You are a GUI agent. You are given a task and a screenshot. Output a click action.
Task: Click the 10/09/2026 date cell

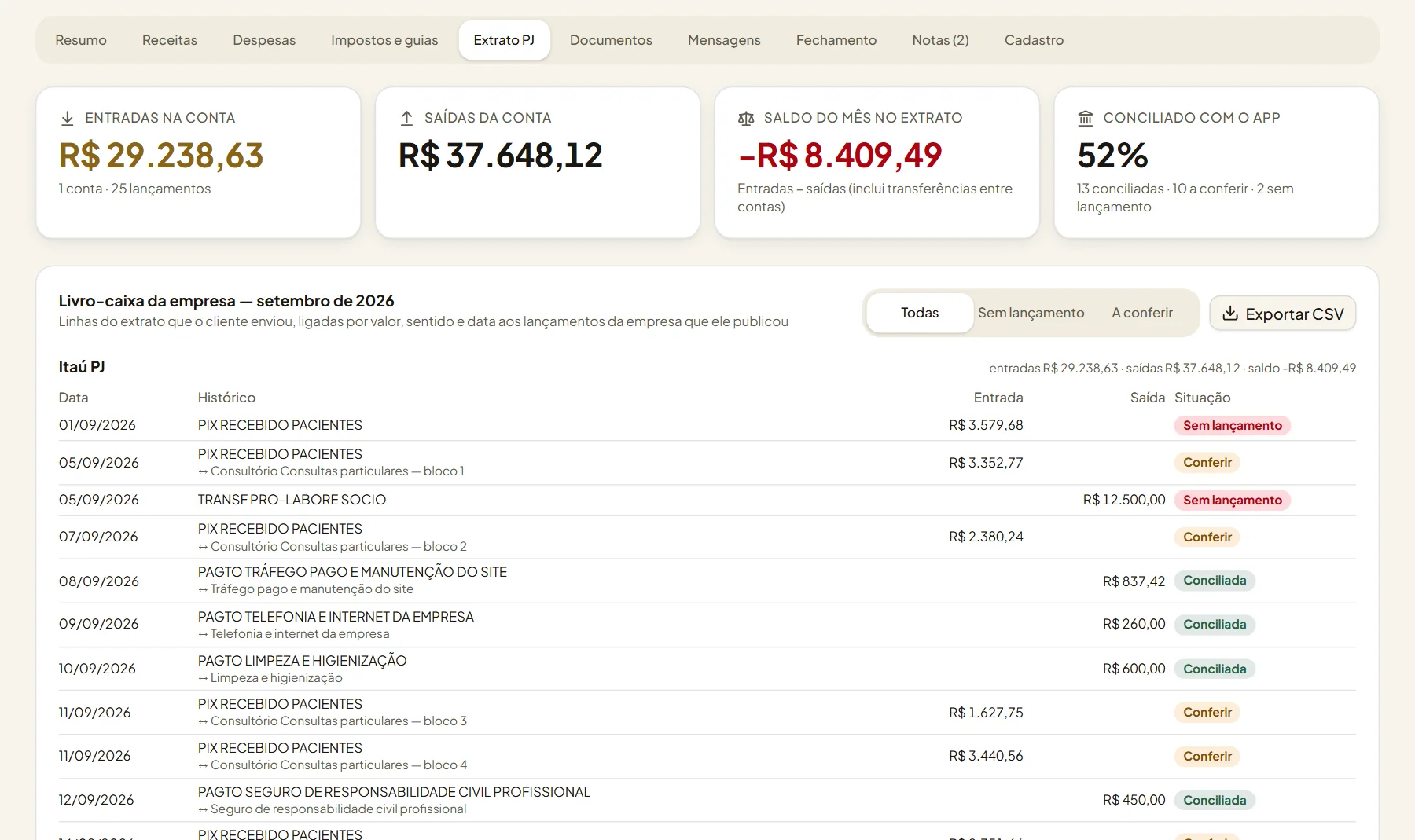coord(97,669)
